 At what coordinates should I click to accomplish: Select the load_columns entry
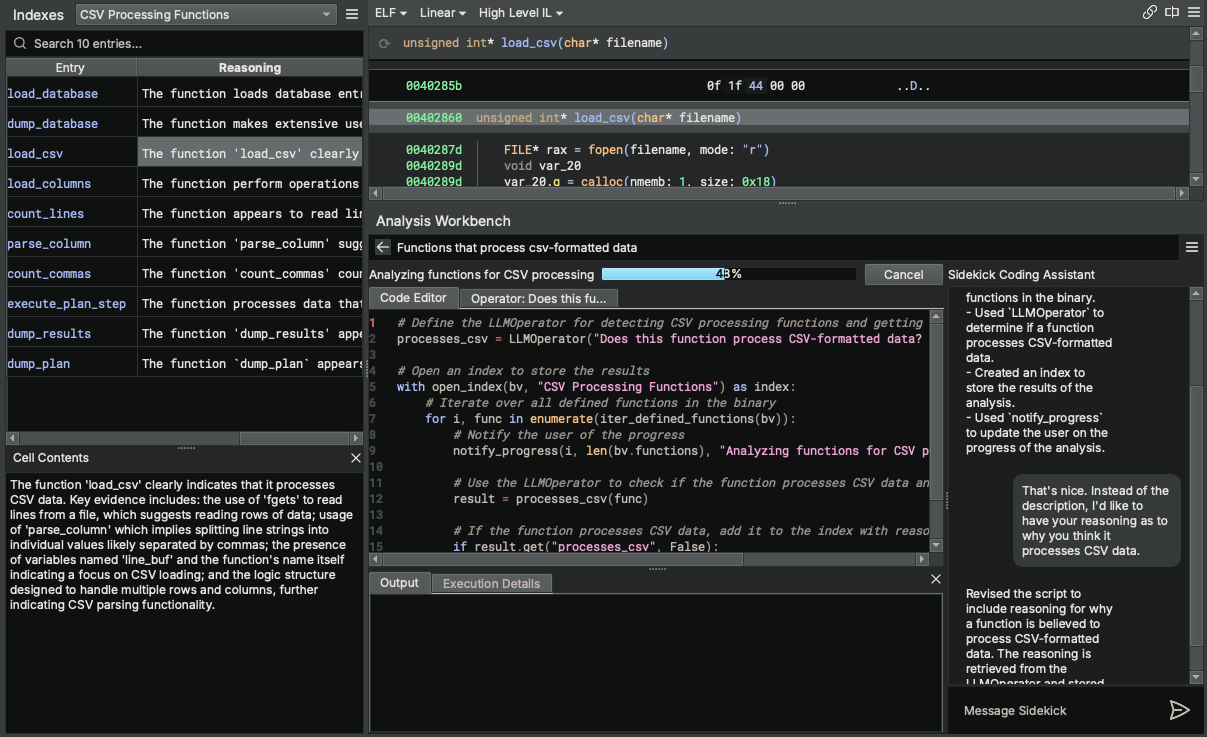71,183
